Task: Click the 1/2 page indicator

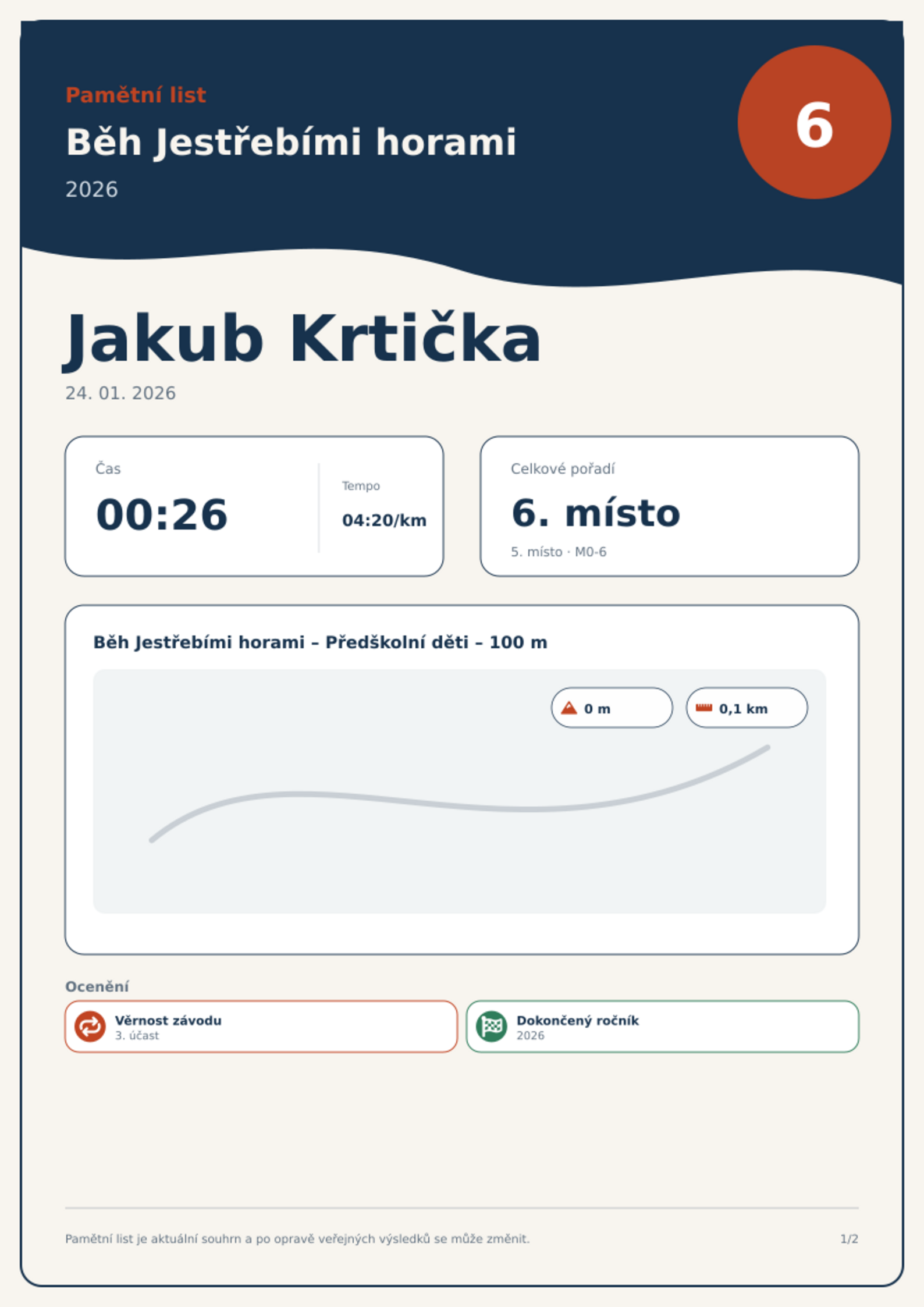Action: coord(850,1239)
